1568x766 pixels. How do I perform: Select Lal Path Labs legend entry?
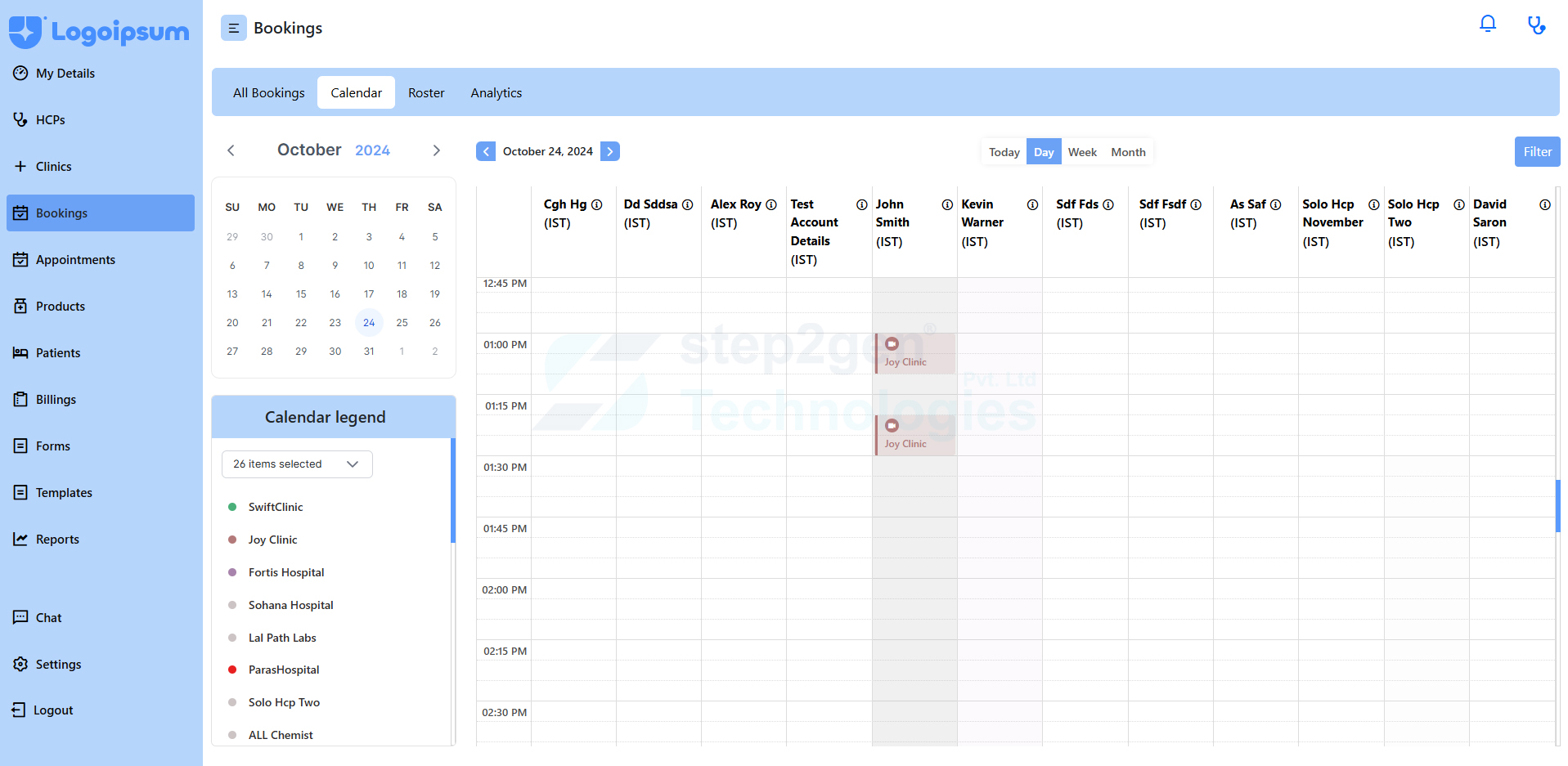[282, 638]
